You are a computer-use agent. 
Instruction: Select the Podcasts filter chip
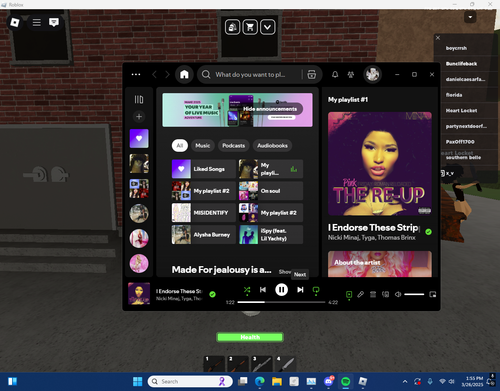coord(234,145)
